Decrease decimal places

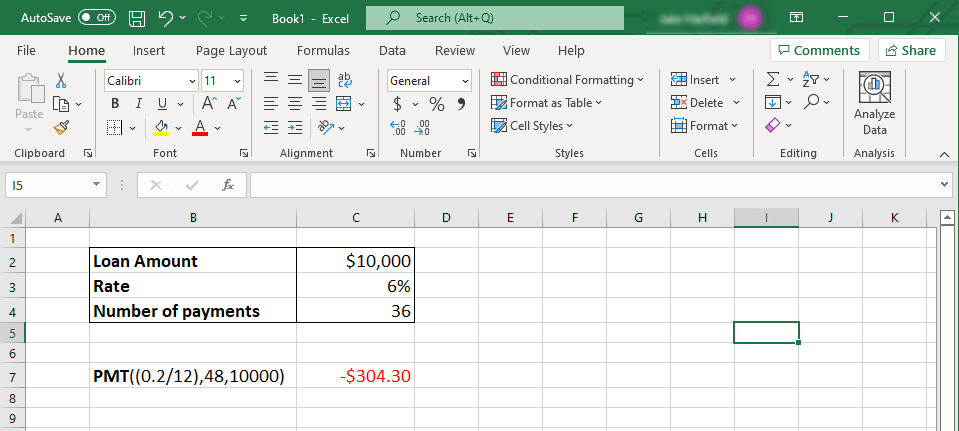pos(422,127)
